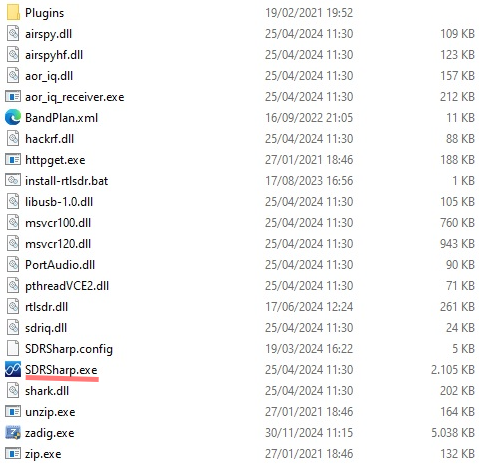Select the unzip.exe program icon
480x467 pixels.
pos(13,412)
